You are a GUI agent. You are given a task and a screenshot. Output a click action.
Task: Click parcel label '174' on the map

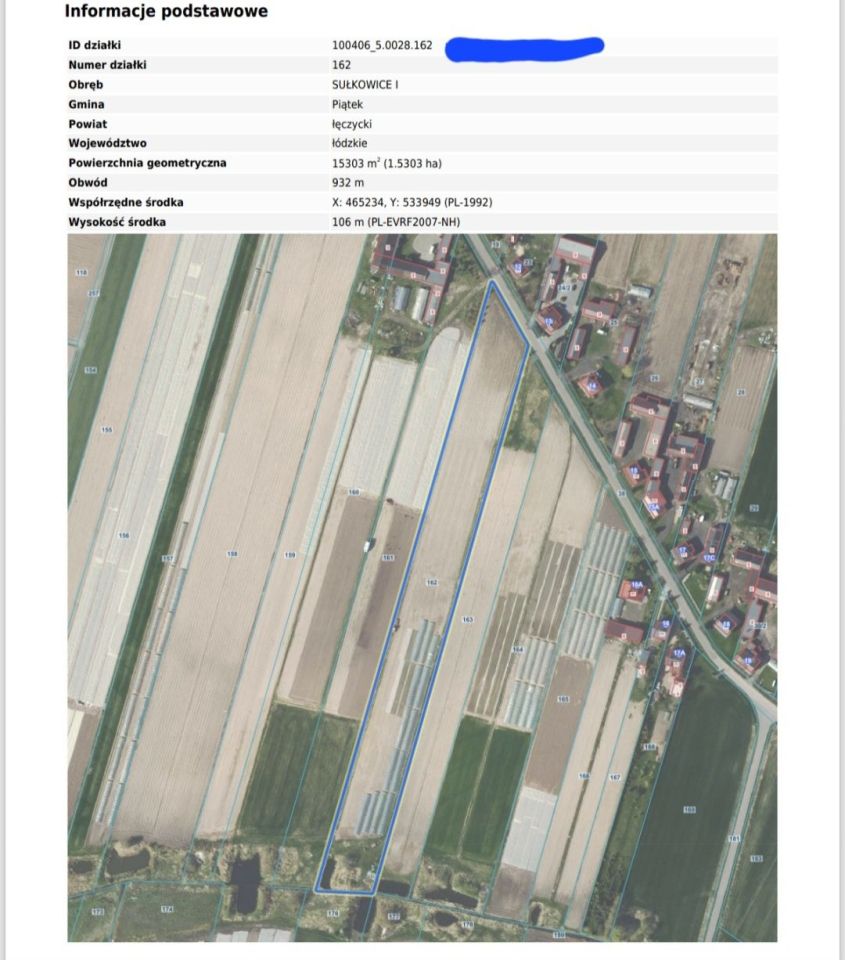coord(167,910)
